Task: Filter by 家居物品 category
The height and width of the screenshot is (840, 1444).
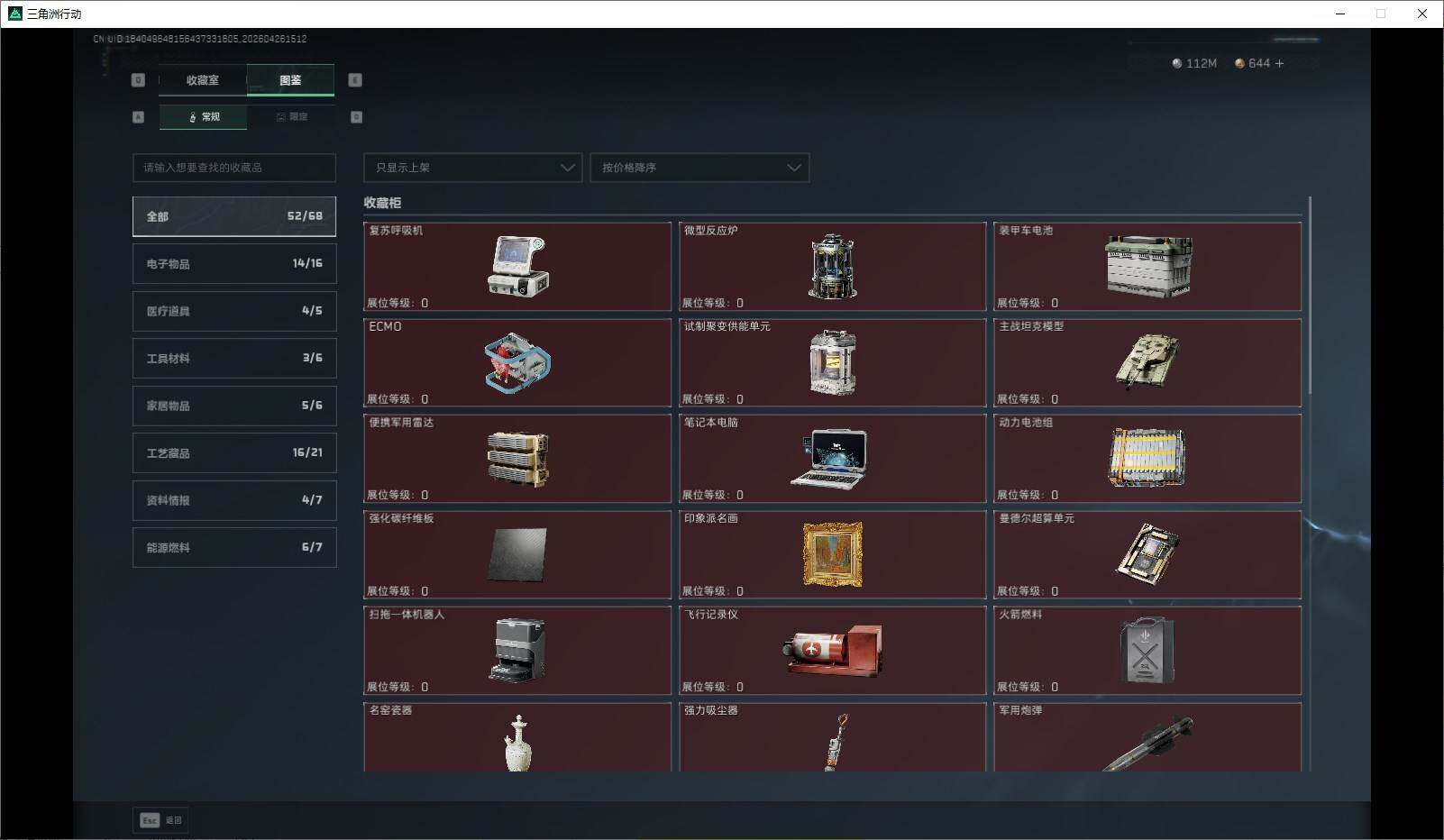Action: [x=234, y=406]
